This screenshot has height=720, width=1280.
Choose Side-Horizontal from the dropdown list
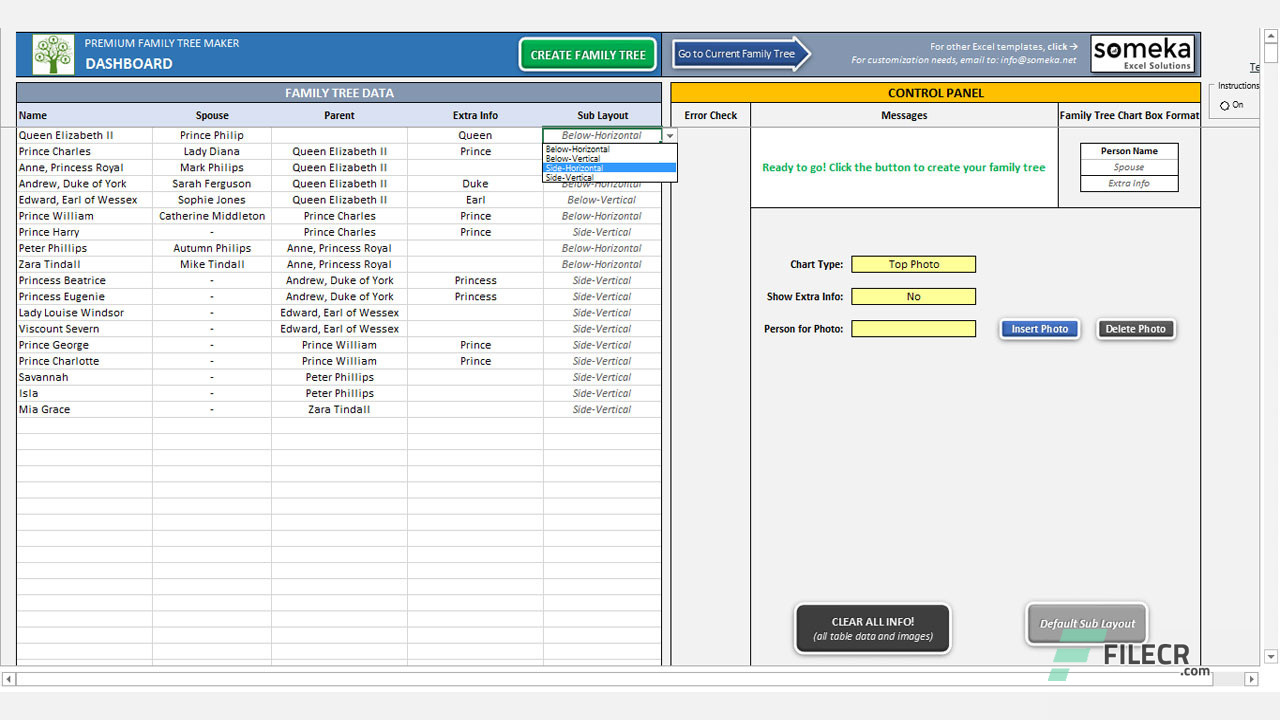tap(610, 168)
